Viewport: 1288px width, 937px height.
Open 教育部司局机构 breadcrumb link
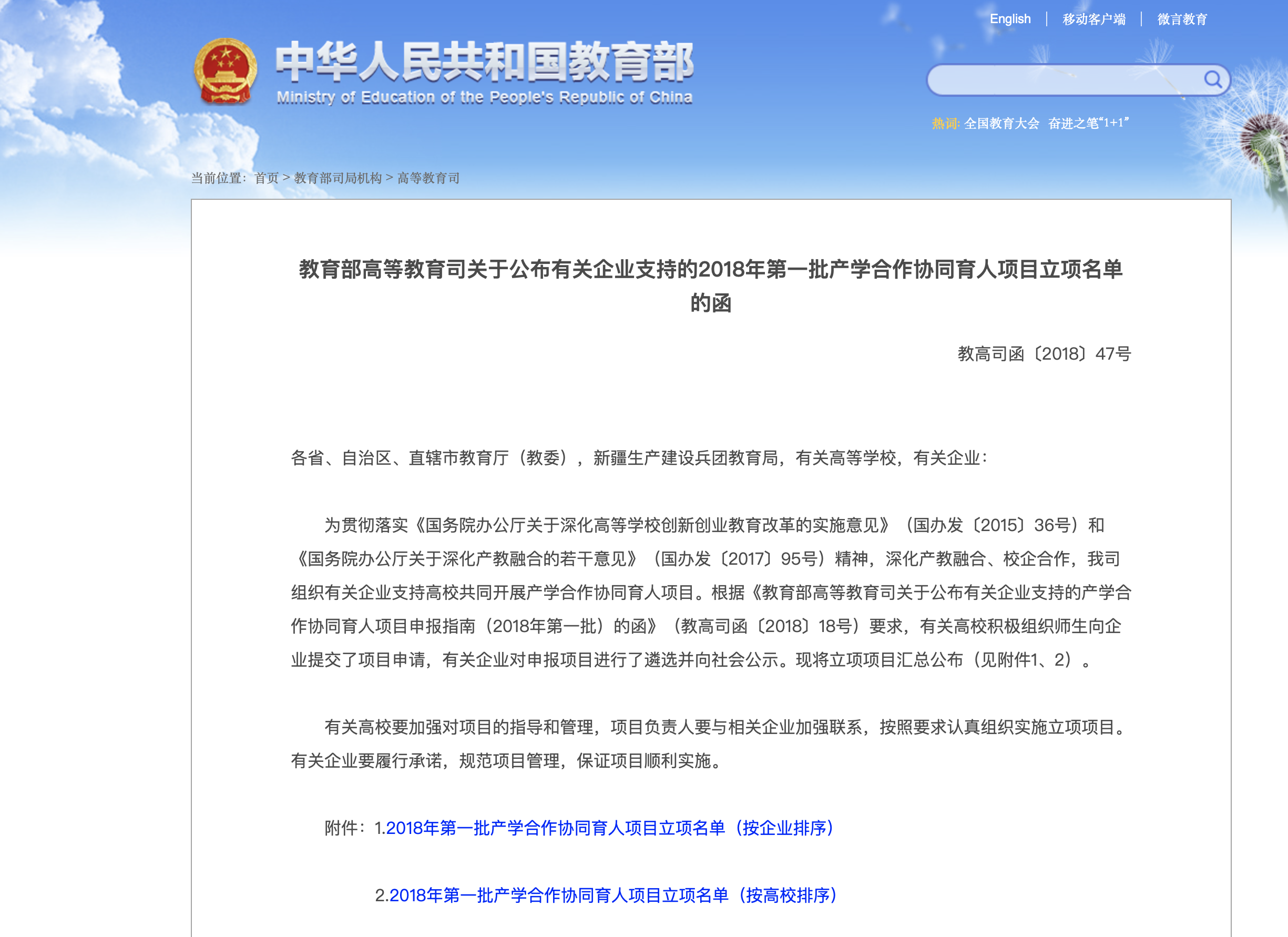click(x=338, y=178)
